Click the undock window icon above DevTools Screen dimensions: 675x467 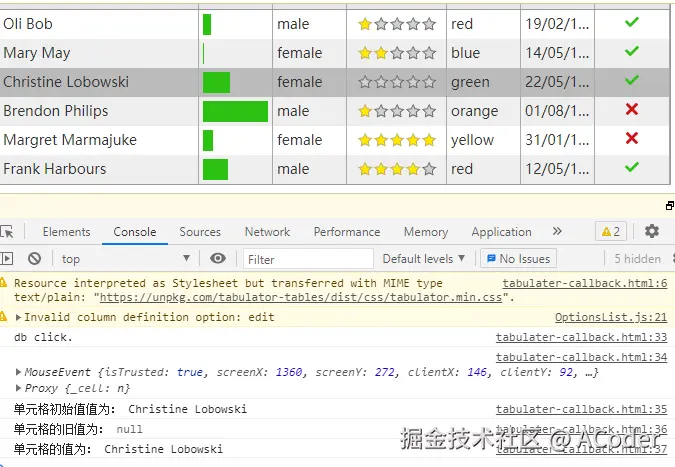coord(670,206)
